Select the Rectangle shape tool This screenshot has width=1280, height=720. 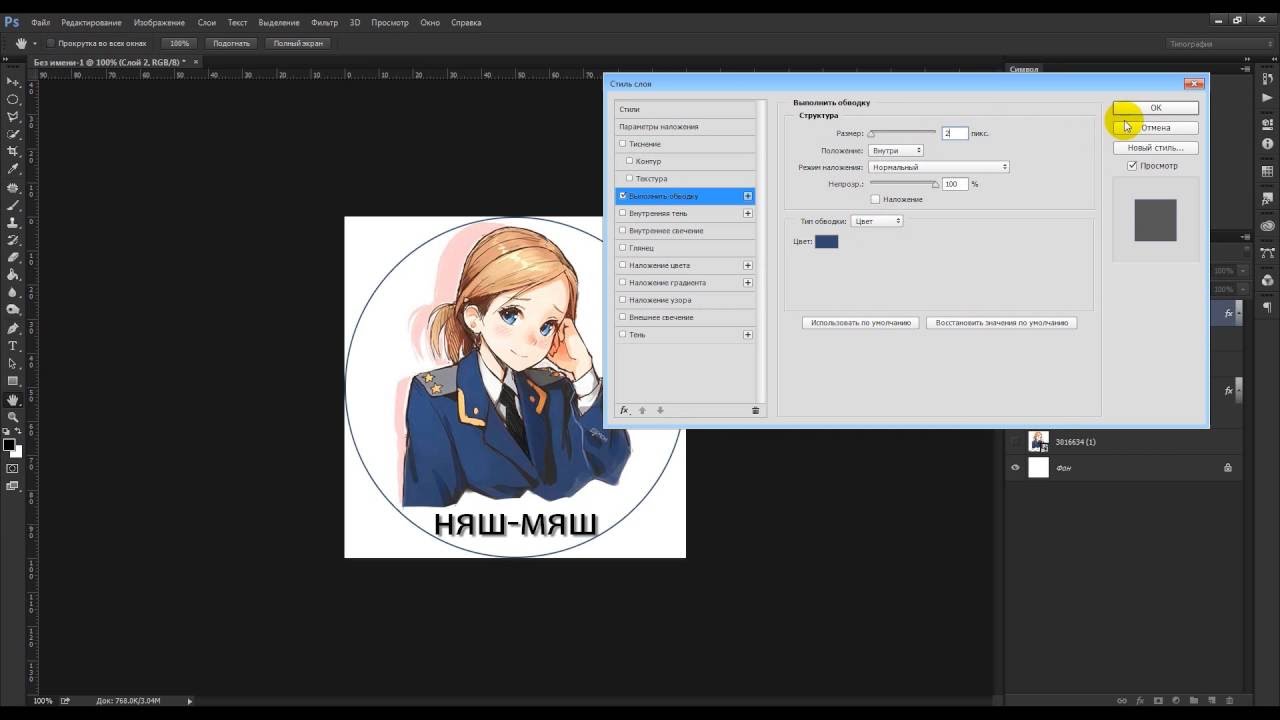click(13, 381)
